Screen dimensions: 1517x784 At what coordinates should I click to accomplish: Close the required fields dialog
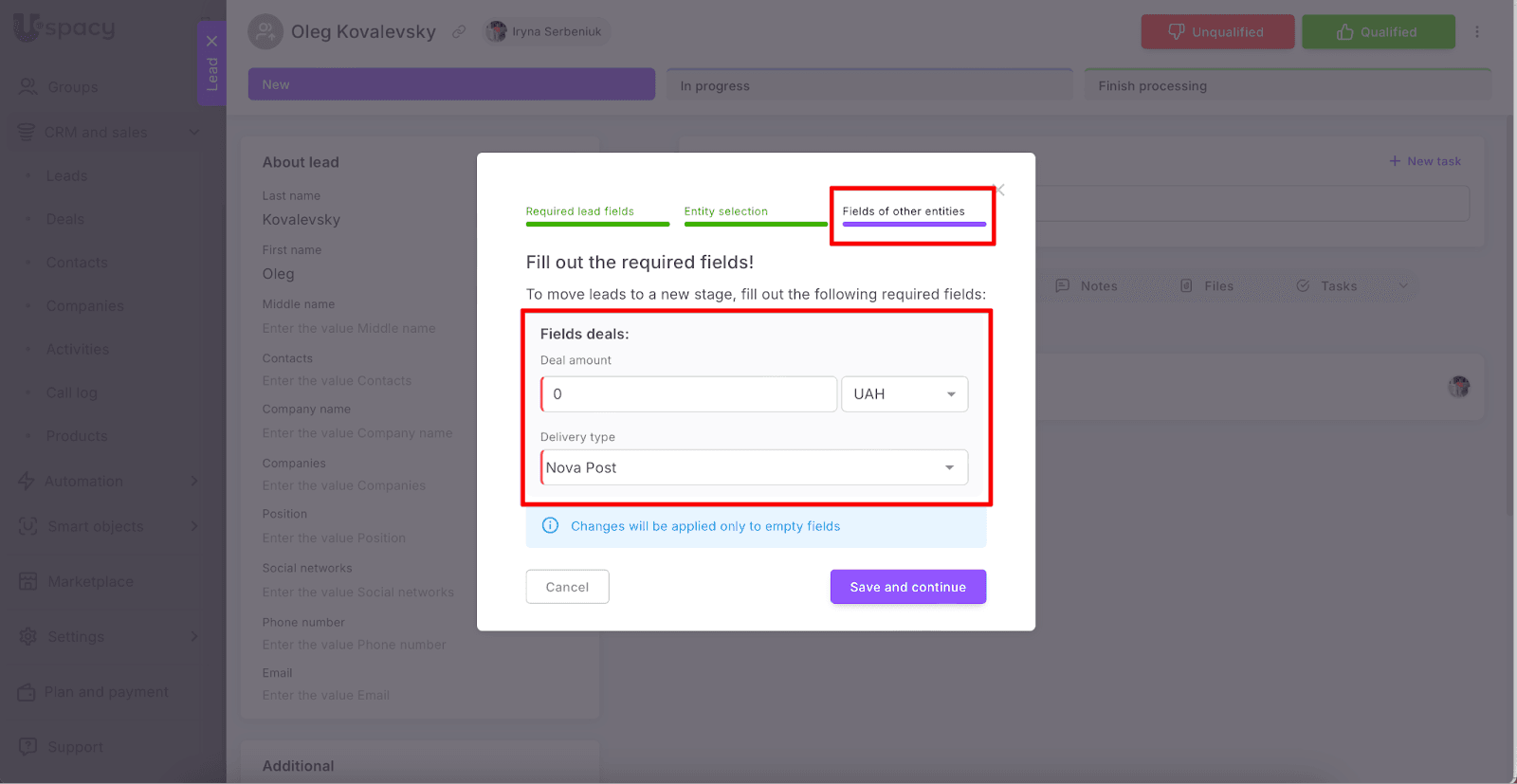point(998,191)
